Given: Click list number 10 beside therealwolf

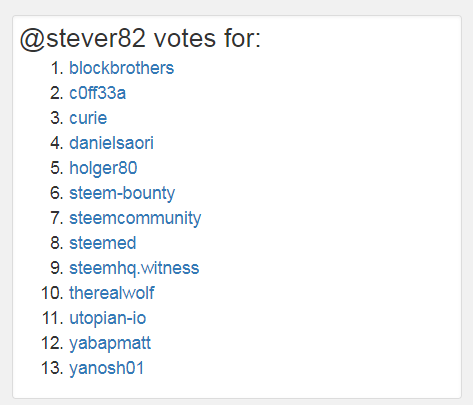Looking at the screenshot, I should pos(52,293).
